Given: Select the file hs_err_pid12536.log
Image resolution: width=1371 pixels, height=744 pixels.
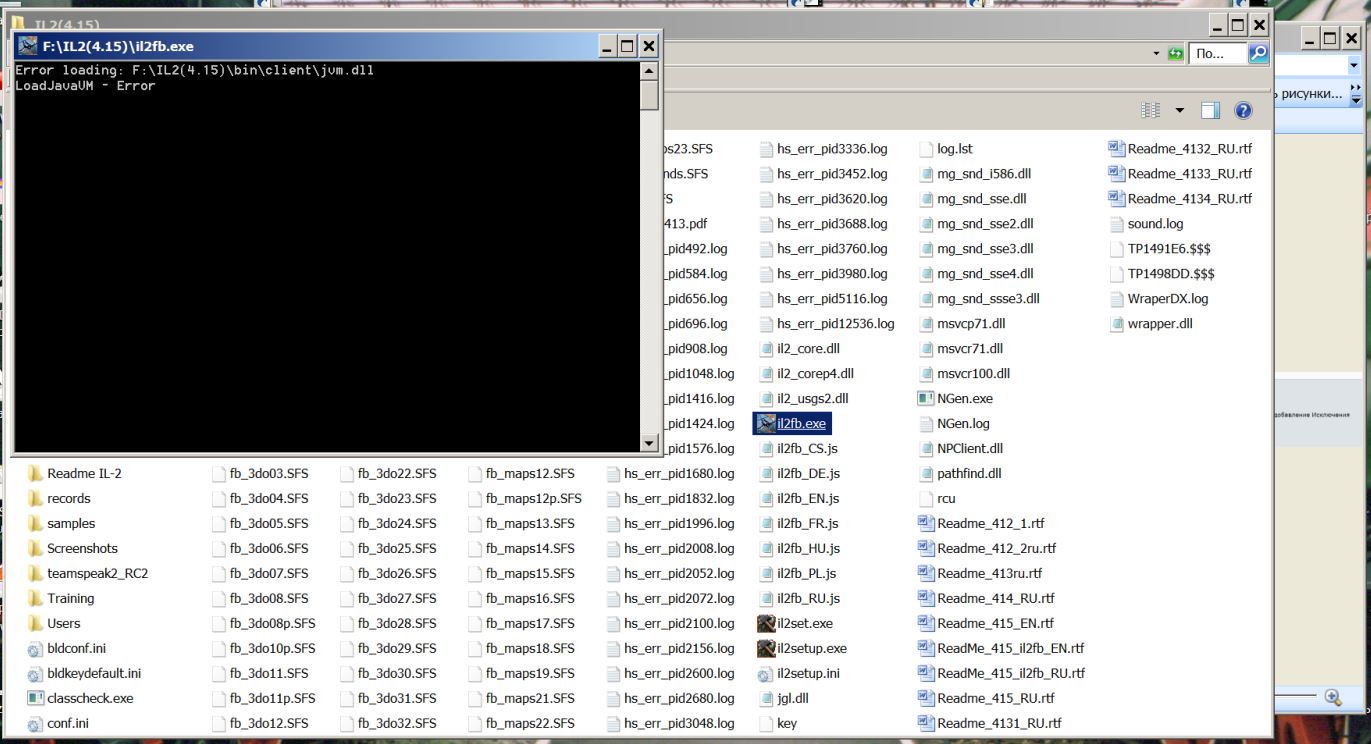Looking at the screenshot, I should pyautogui.click(x=827, y=324).
